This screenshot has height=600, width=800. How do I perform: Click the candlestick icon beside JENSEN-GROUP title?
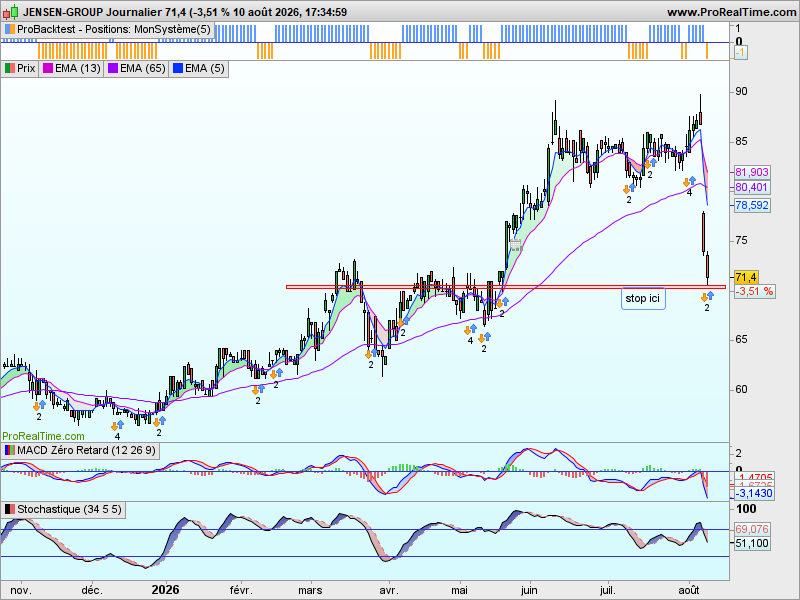point(11,11)
